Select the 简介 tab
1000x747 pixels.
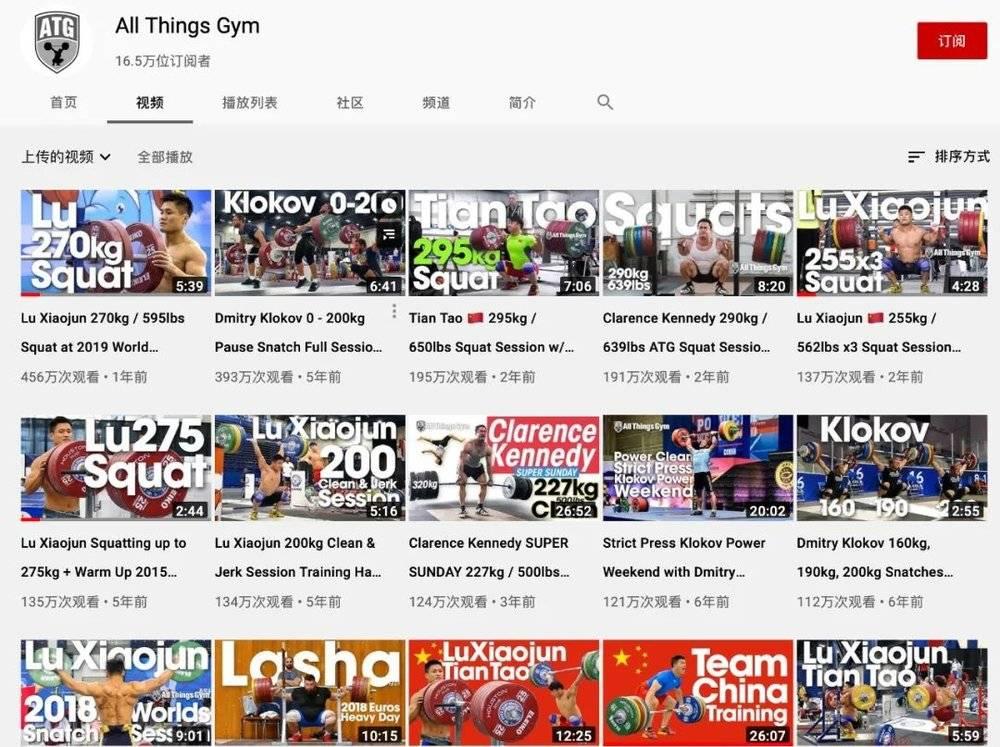click(x=522, y=103)
